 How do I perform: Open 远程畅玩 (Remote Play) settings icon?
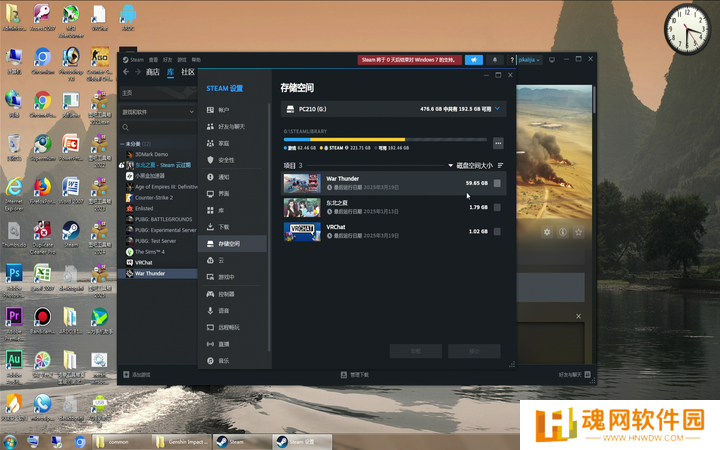(210, 327)
